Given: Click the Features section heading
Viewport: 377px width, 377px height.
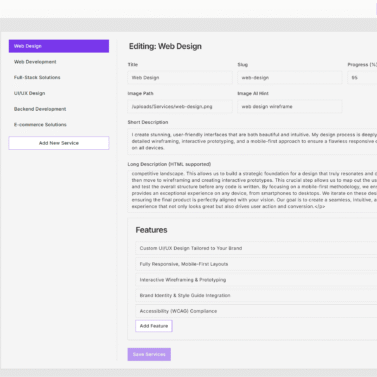Looking at the screenshot, I should [151, 230].
